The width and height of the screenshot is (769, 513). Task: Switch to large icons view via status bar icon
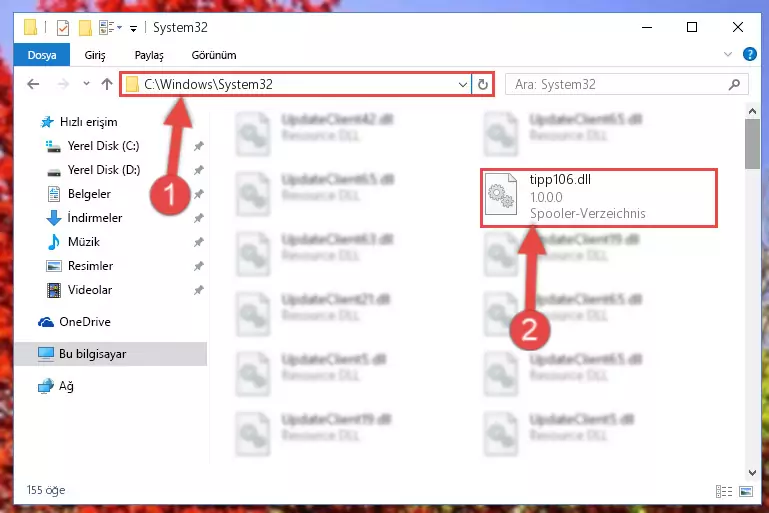pyautogui.click(x=746, y=491)
